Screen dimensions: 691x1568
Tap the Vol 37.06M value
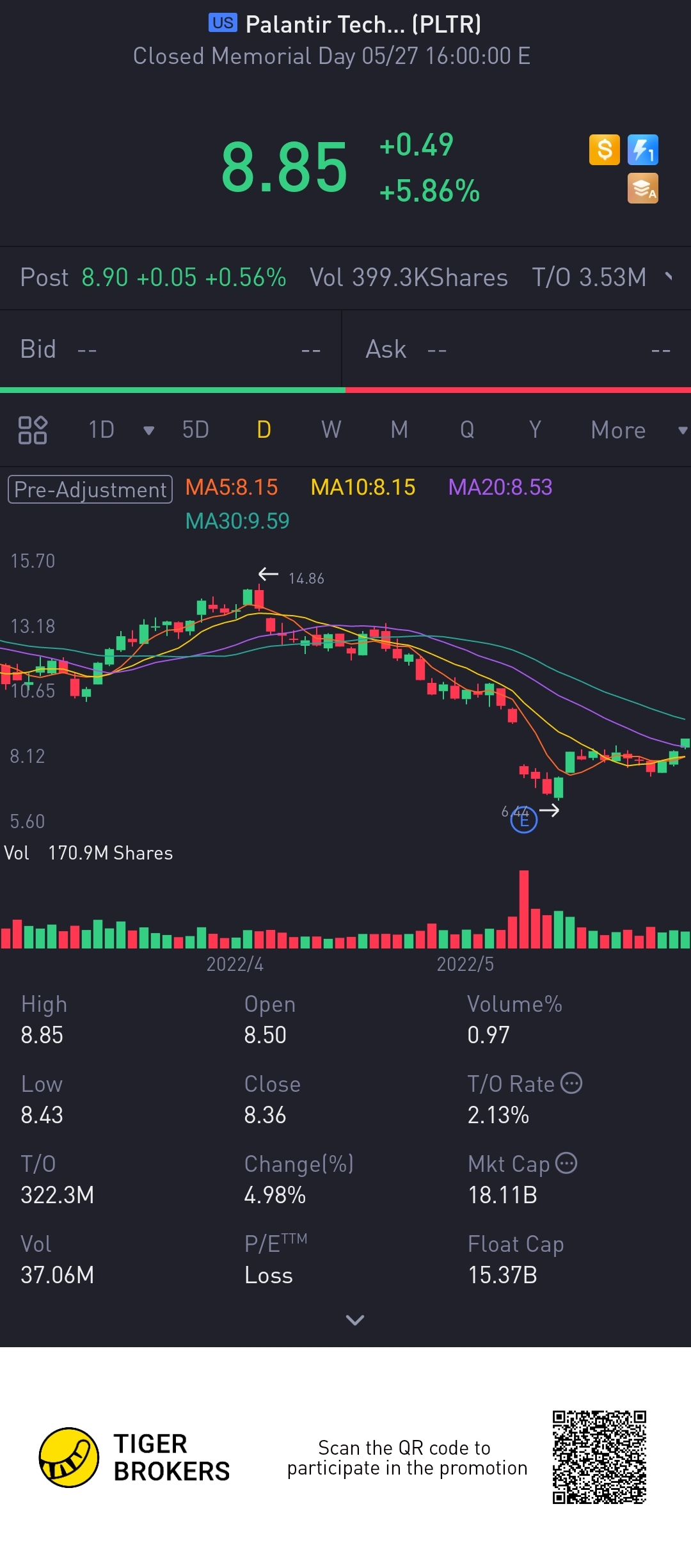point(58,1275)
